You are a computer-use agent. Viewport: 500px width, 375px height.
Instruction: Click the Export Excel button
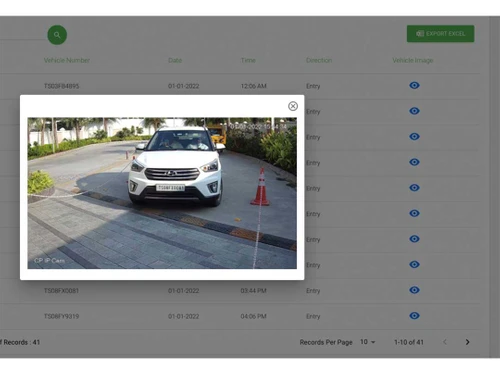tap(440, 34)
